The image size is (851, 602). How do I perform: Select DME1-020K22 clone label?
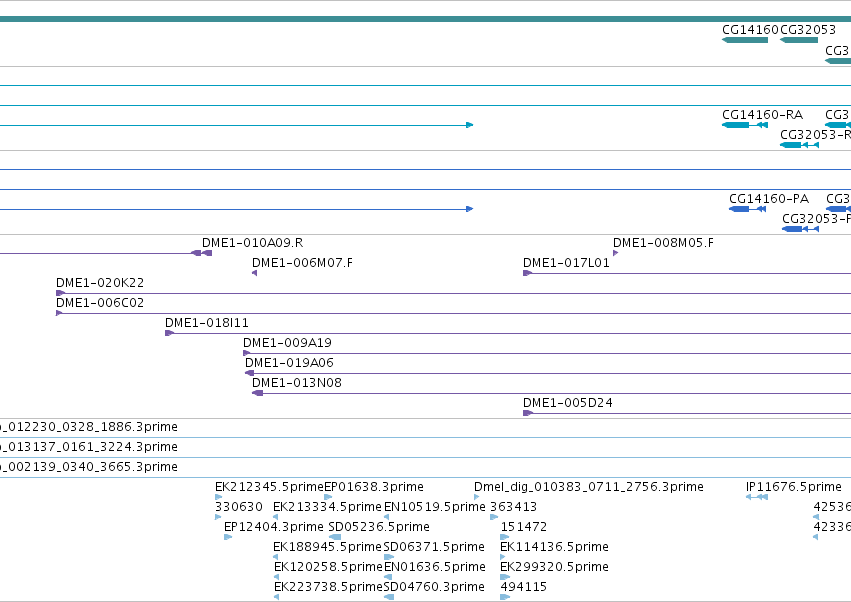click(100, 283)
